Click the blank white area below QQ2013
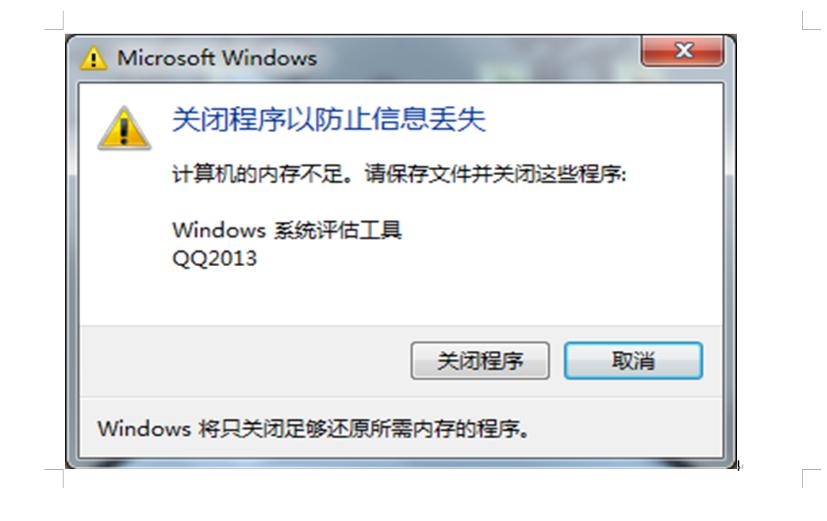Viewport: 827px width, 521px height. pos(401,298)
